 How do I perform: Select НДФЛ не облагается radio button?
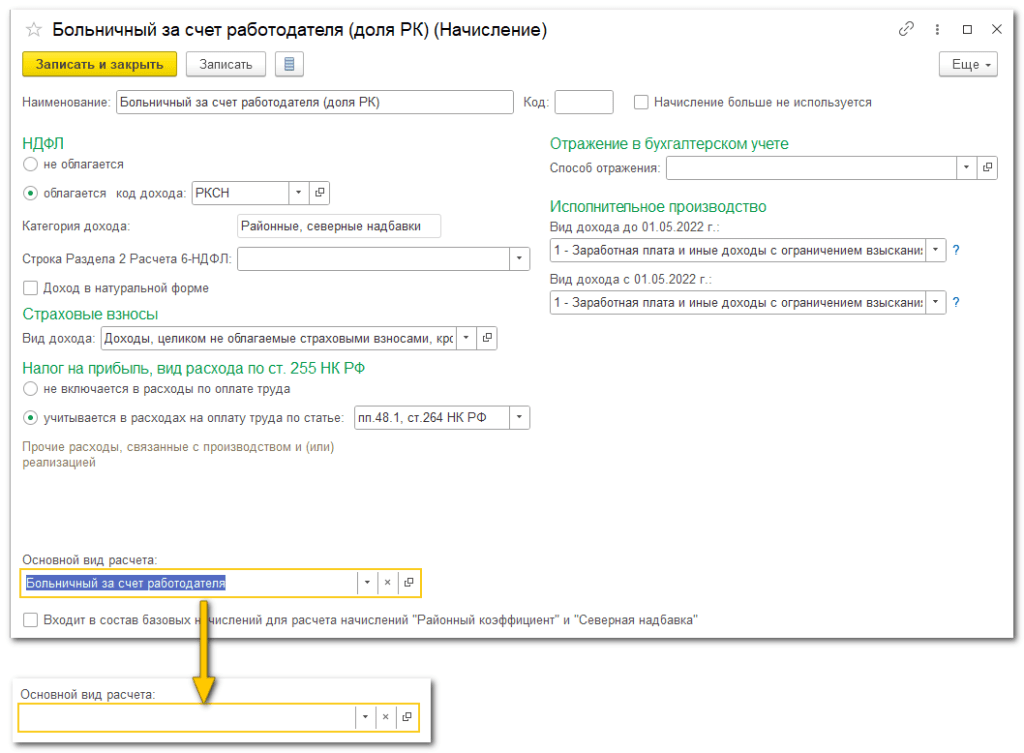tap(30, 163)
